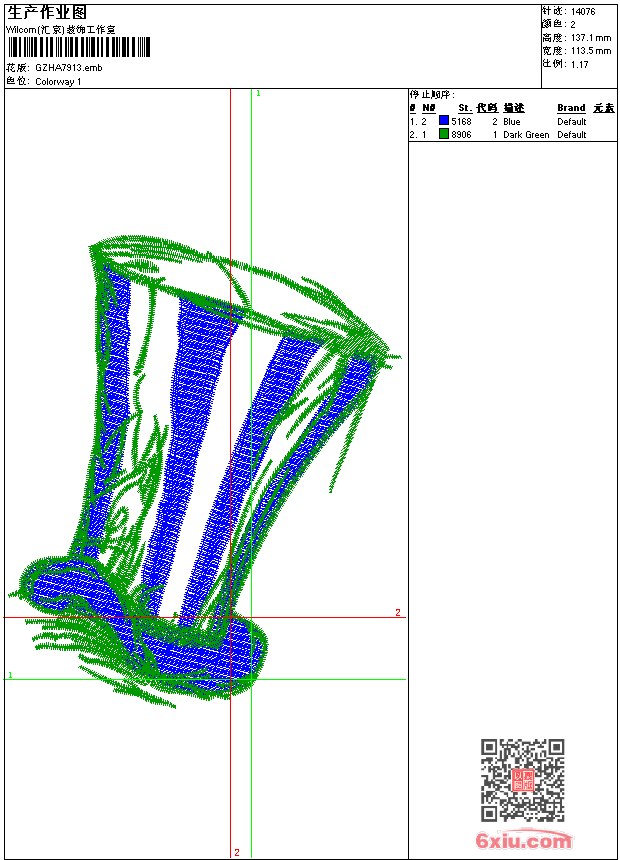This screenshot has height=860, width=620.
Task: Click the red seal inside the QR code
Action: click(522, 781)
